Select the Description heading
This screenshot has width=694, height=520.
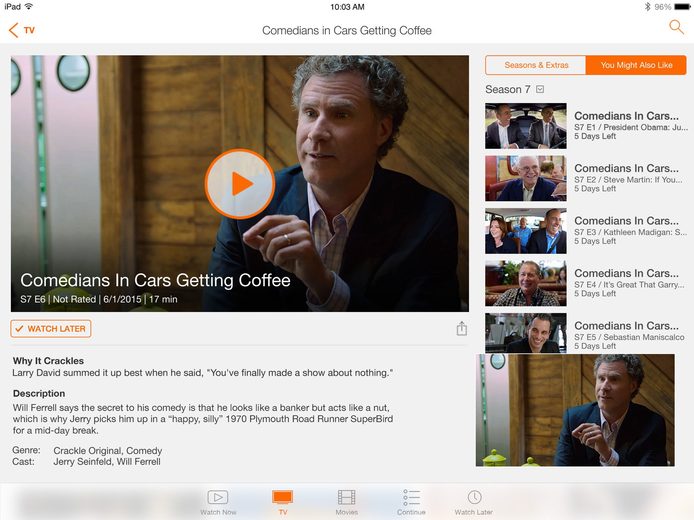pos(39,393)
